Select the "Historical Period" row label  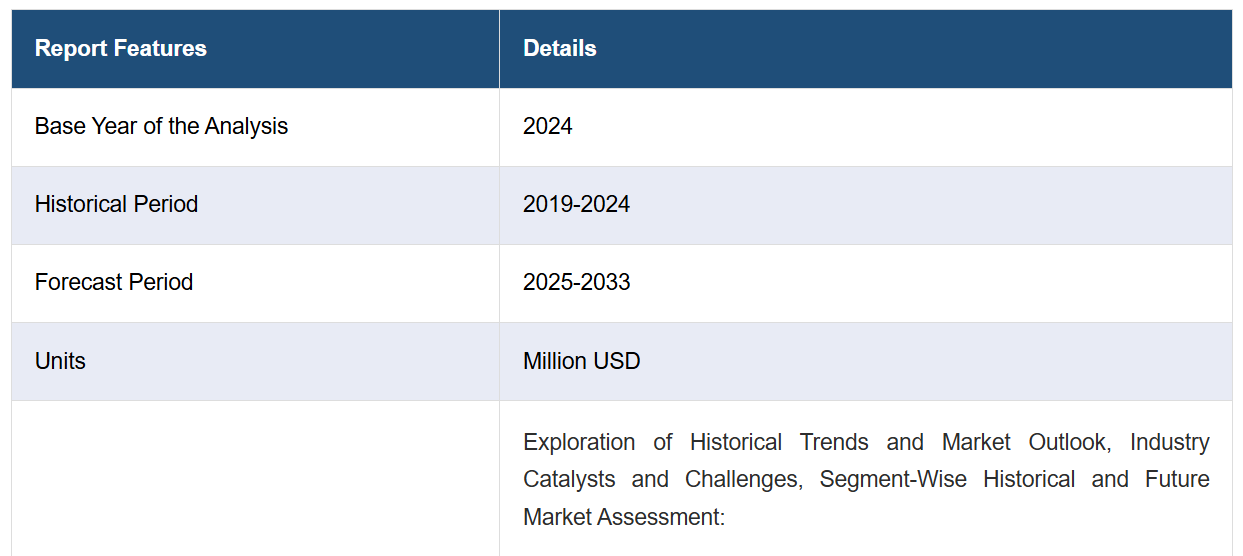pos(116,204)
